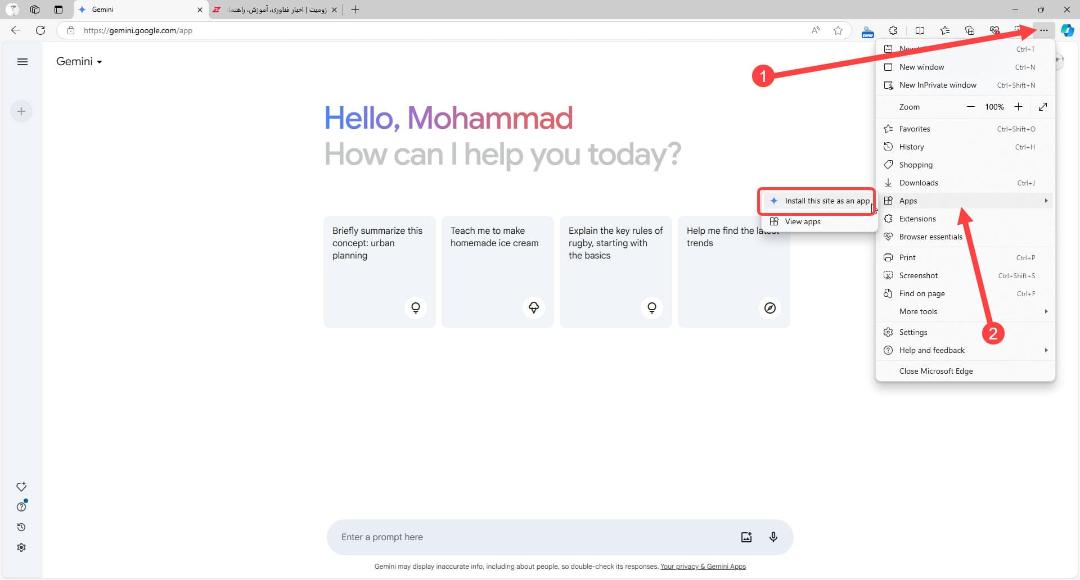1080x580 pixels.
Task: Decrease zoom with the minus button
Action: pyautogui.click(x=970, y=107)
